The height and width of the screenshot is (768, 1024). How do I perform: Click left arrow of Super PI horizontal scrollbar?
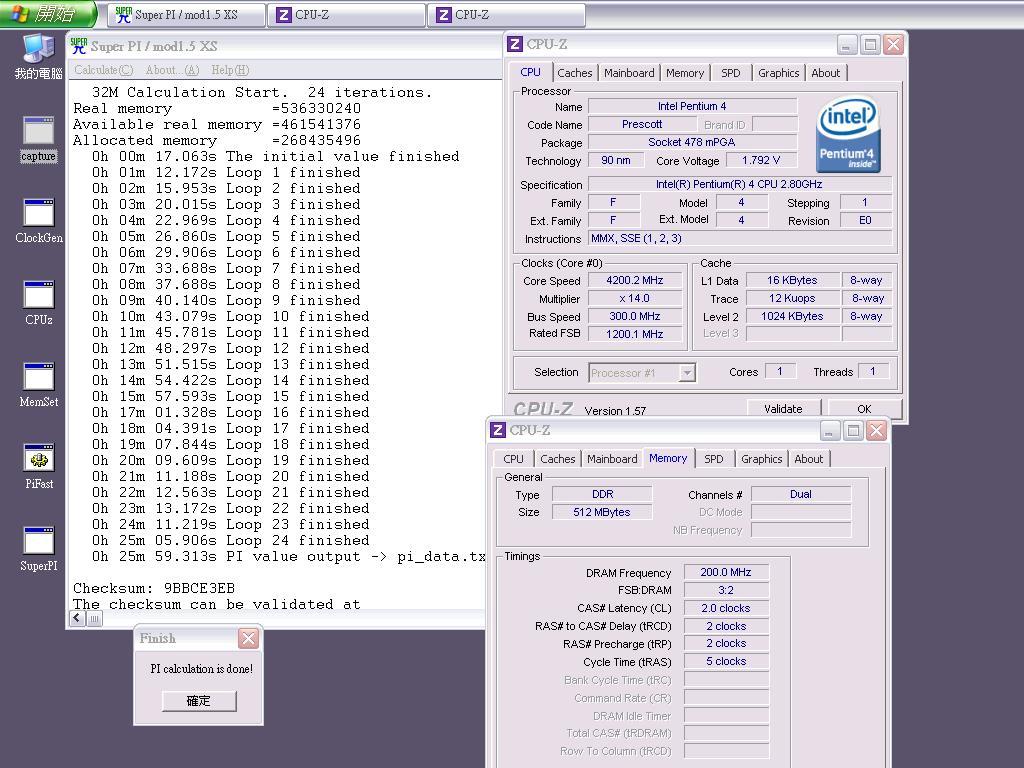point(78,618)
